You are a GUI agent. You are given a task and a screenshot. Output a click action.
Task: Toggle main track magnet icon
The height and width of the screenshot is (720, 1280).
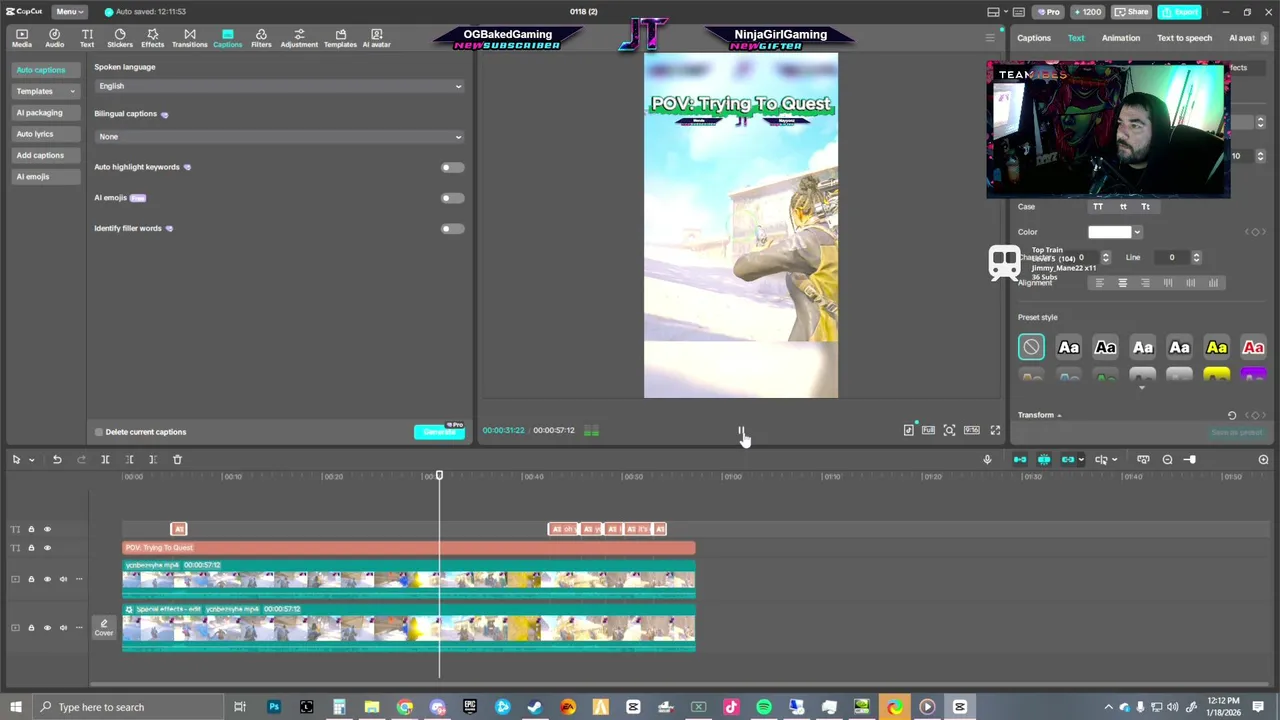point(1020,459)
